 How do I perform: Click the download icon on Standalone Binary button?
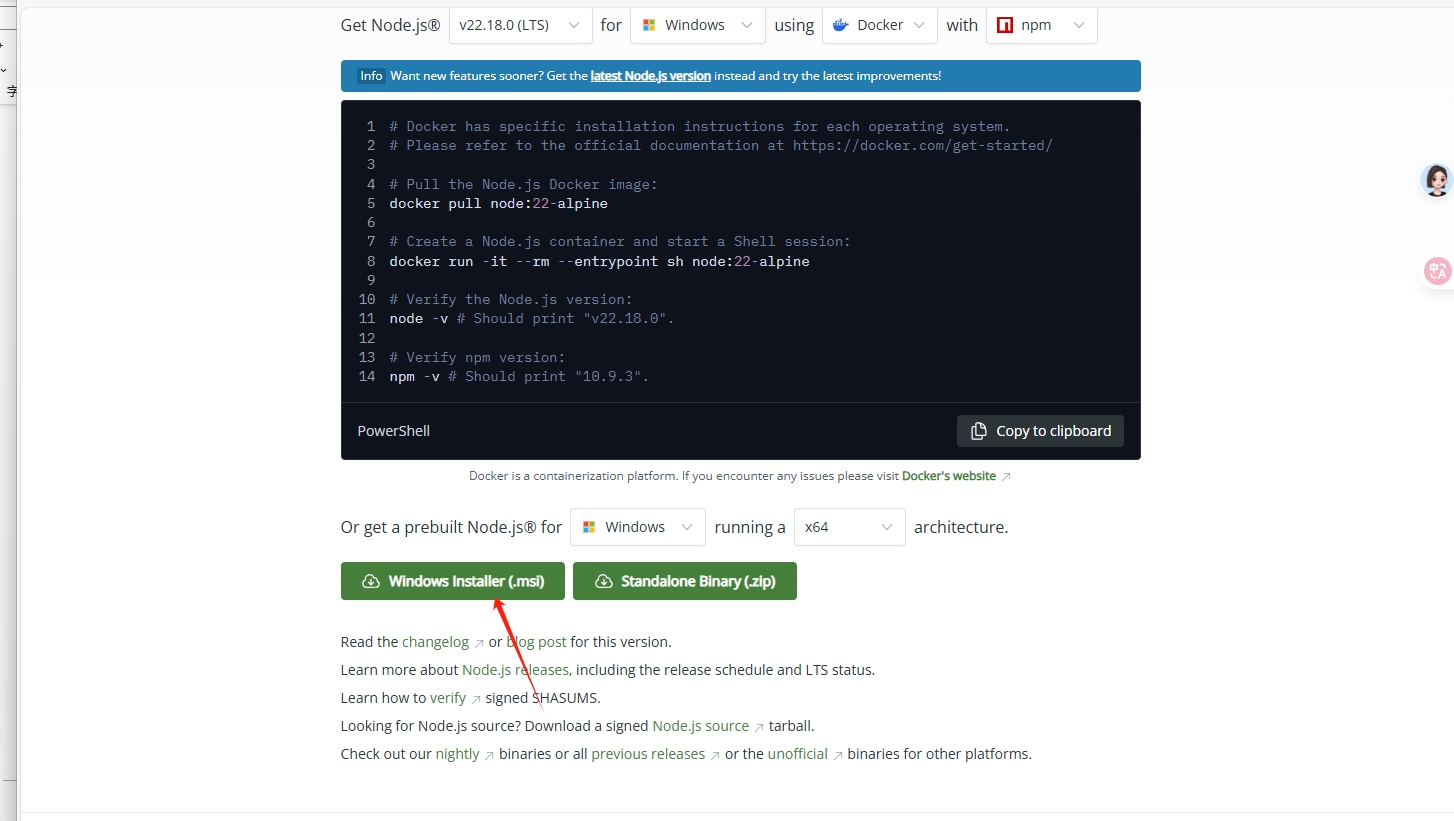tap(603, 581)
